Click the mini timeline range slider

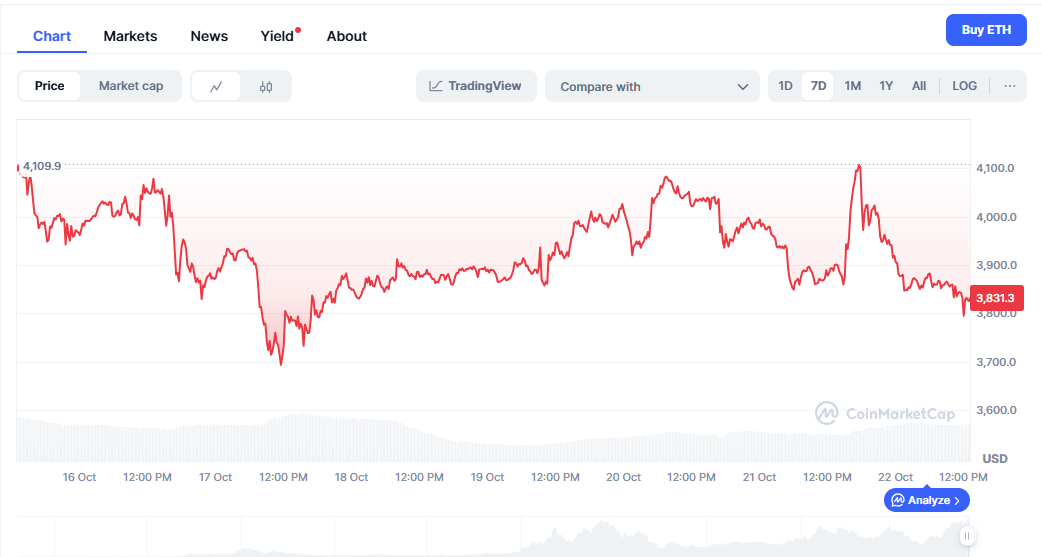pyautogui.click(x=500, y=537)
